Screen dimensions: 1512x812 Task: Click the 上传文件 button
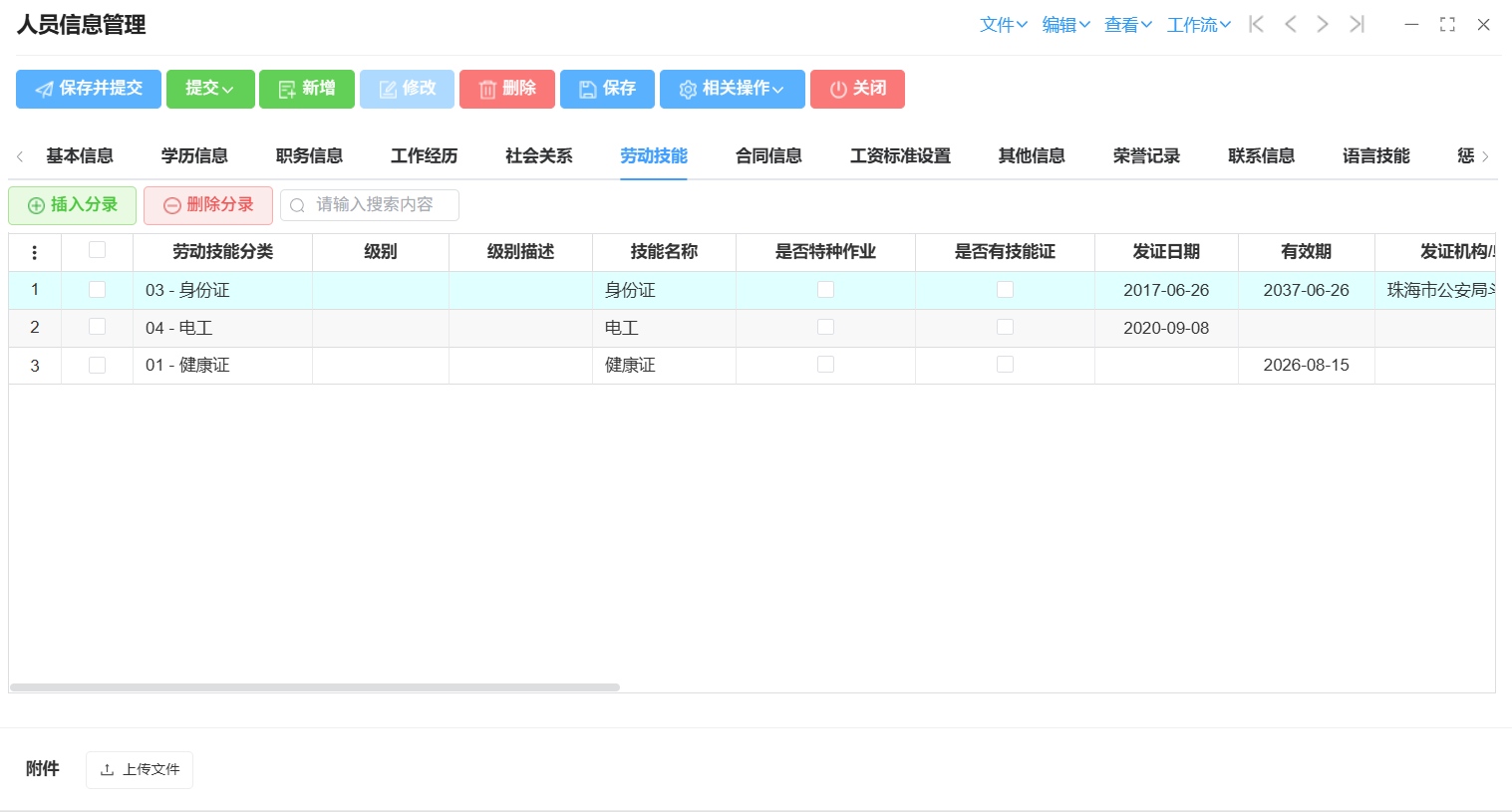(140, 769)
